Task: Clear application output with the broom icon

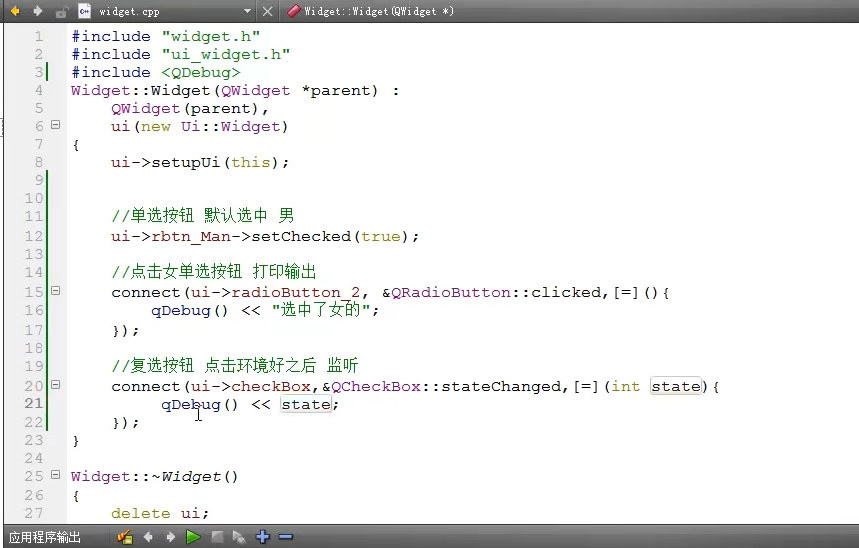Action: coord(125,537)
